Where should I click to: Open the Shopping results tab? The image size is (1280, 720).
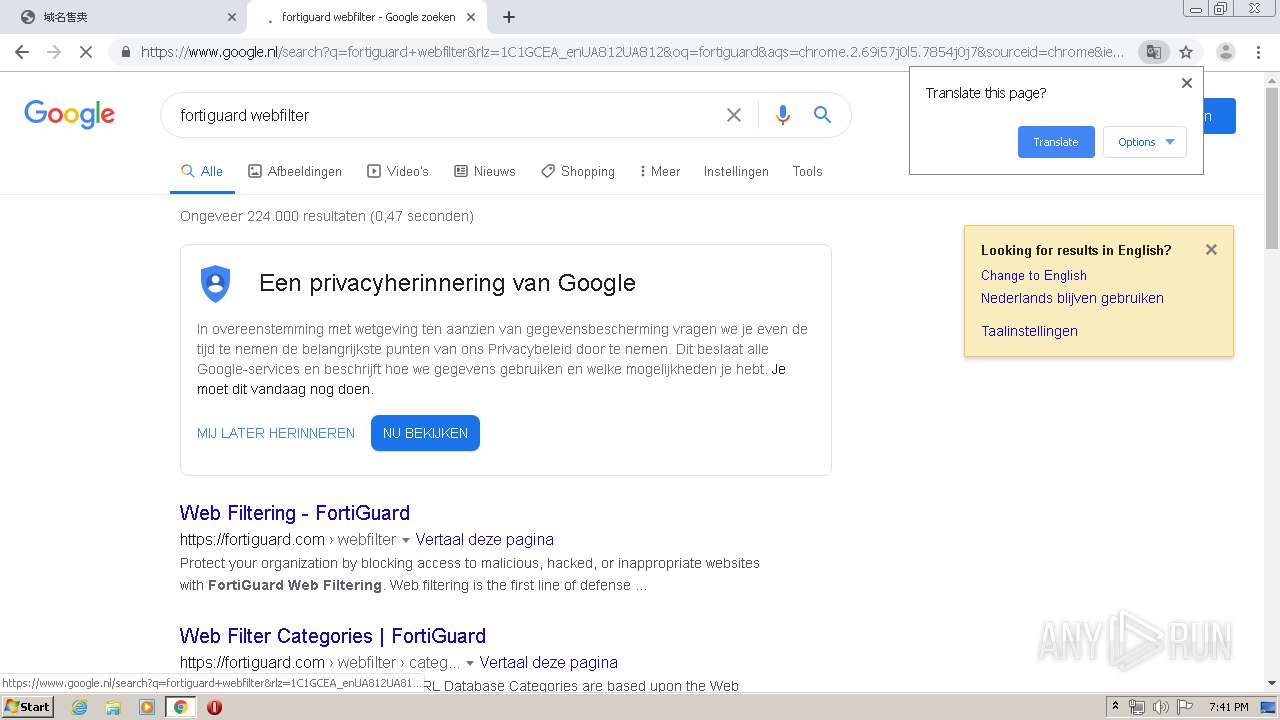point(578,171)
